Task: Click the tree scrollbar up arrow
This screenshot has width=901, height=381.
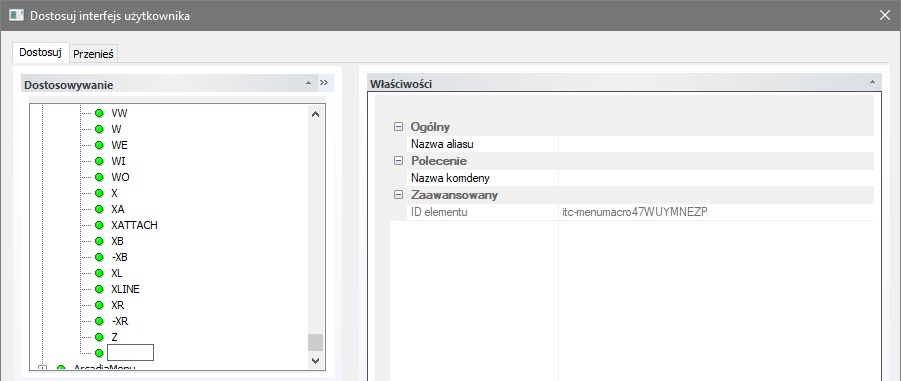Action: click(x=315, y=114)
